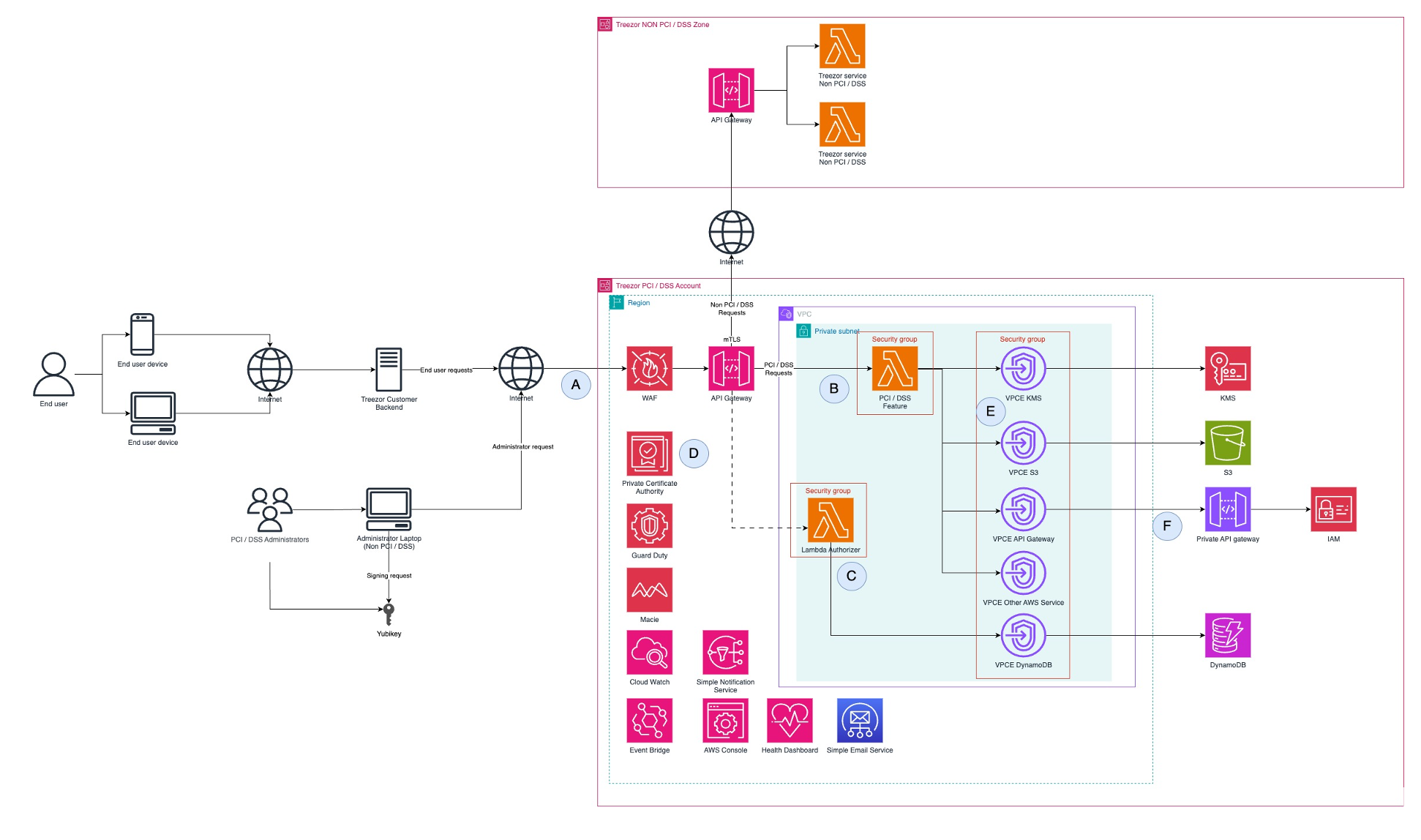Click the S3 bucket icon
The image size is (1421, 840).
coord(1227,443)
